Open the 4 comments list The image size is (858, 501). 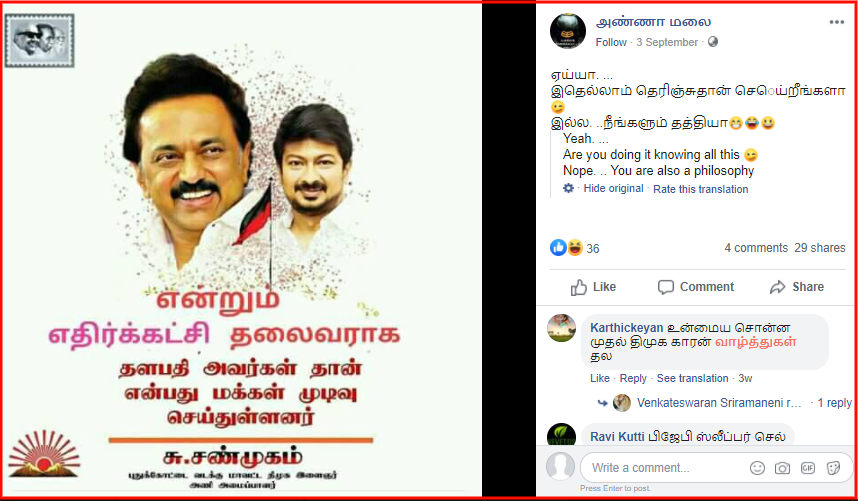(x=756, y=248)
